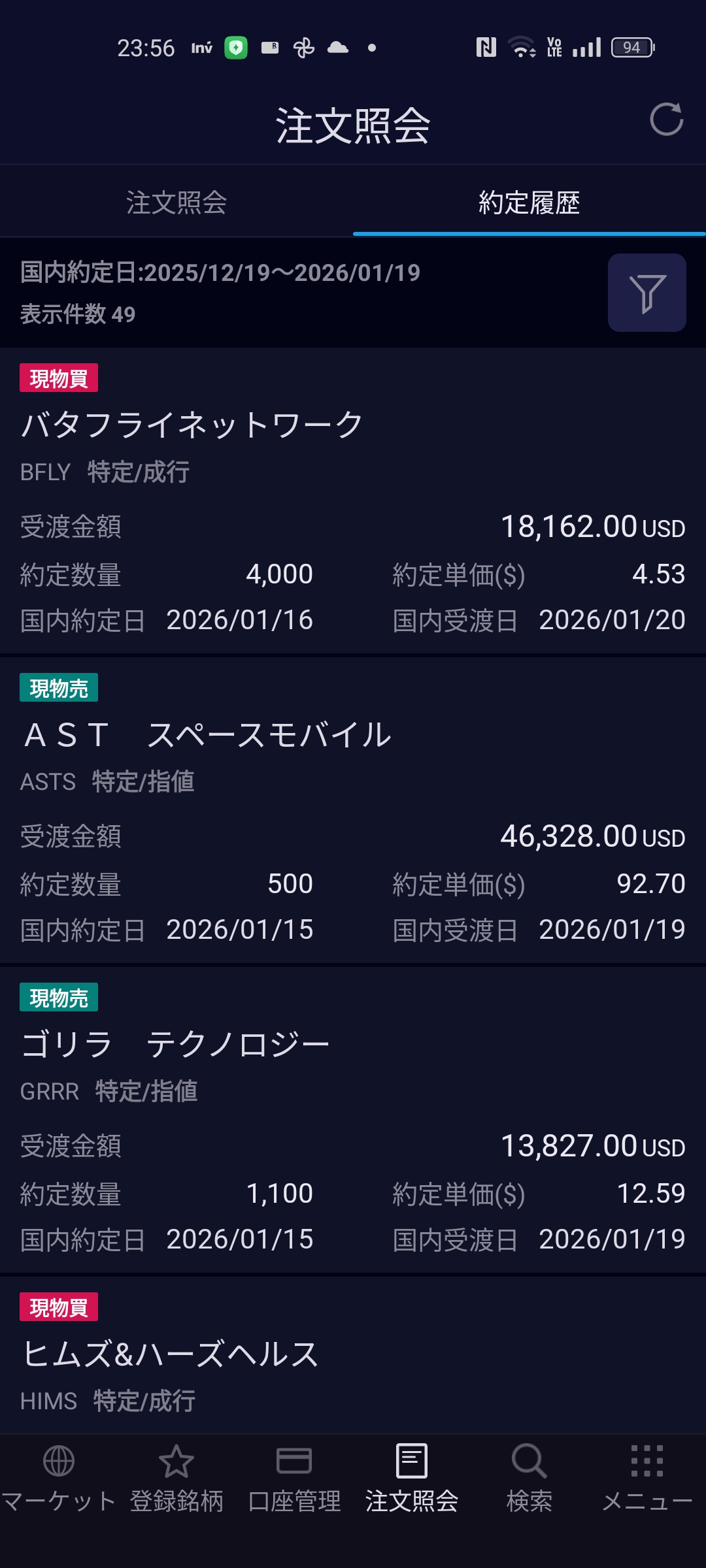Open account management card icon
The height and width of the screenshot is (1568, 706).
(294, 1462)
